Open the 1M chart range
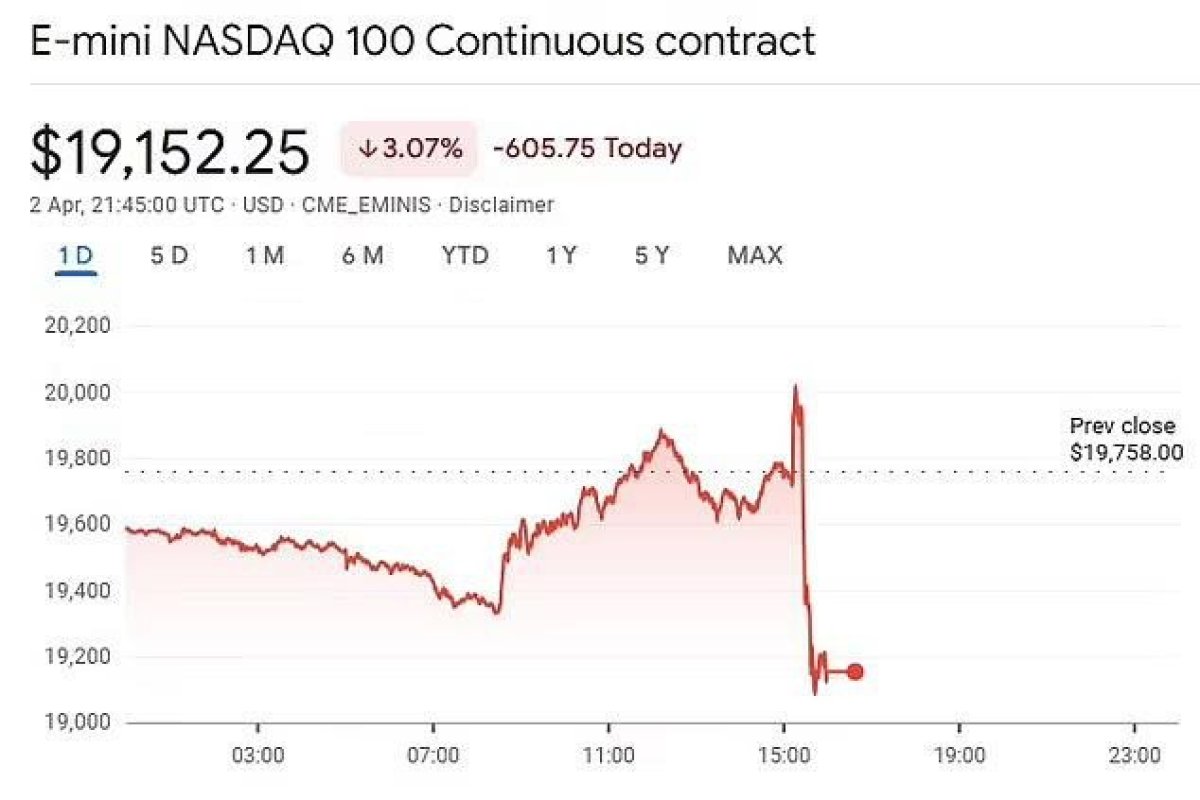 coord(265,256)
